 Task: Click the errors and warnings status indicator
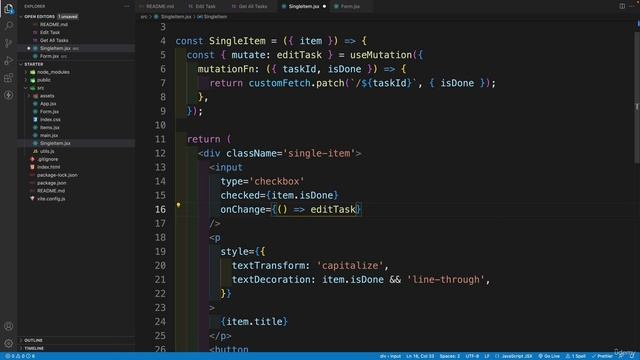coord(20,356)
